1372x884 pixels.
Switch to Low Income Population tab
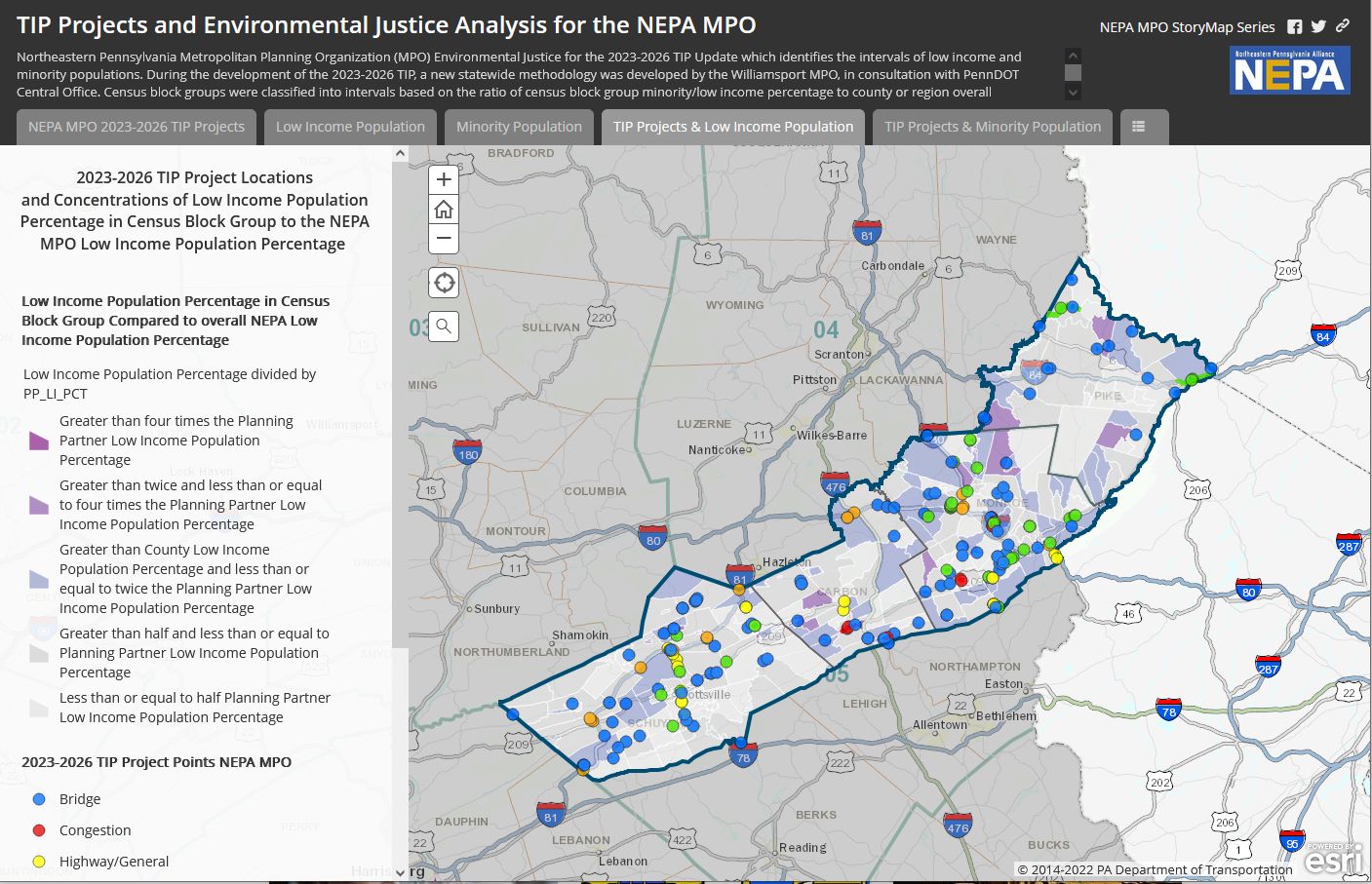(x=350, y=127)
